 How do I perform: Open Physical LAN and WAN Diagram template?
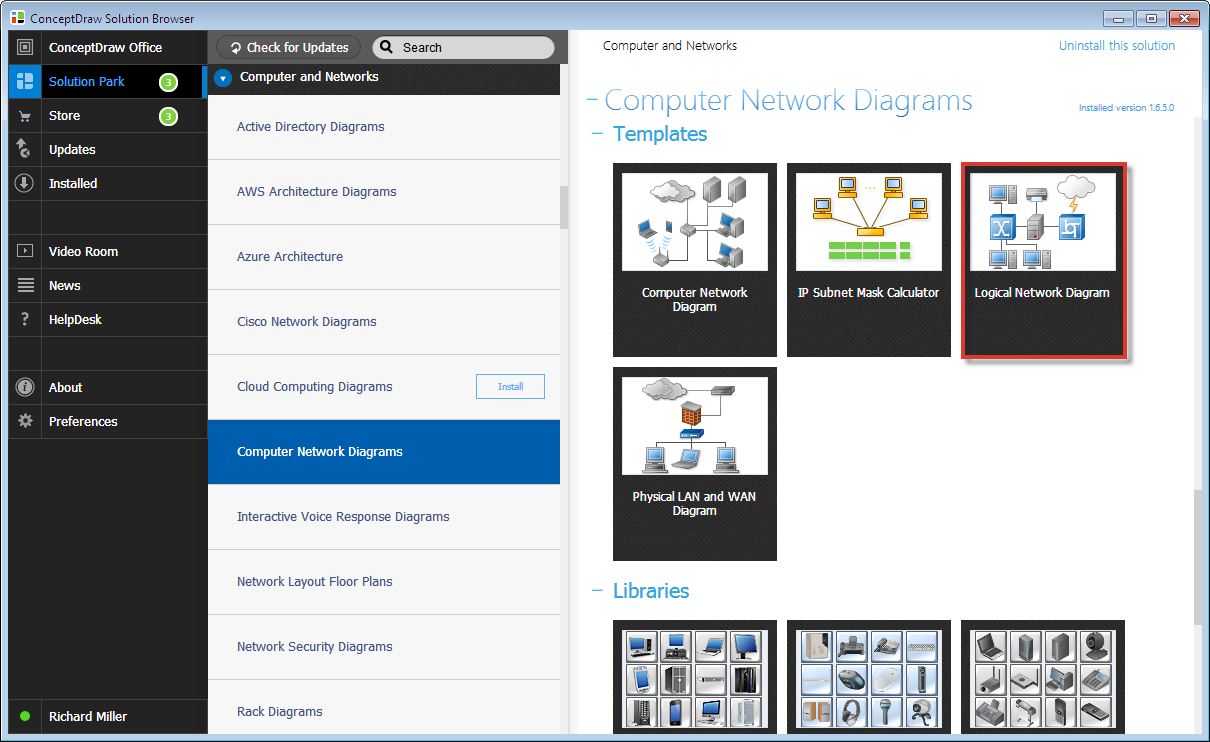695,464
